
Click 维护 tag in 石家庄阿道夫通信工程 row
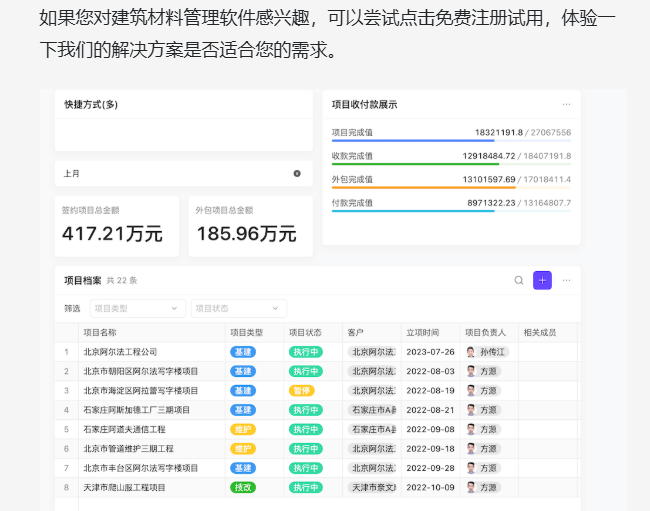tap(243, 429)
